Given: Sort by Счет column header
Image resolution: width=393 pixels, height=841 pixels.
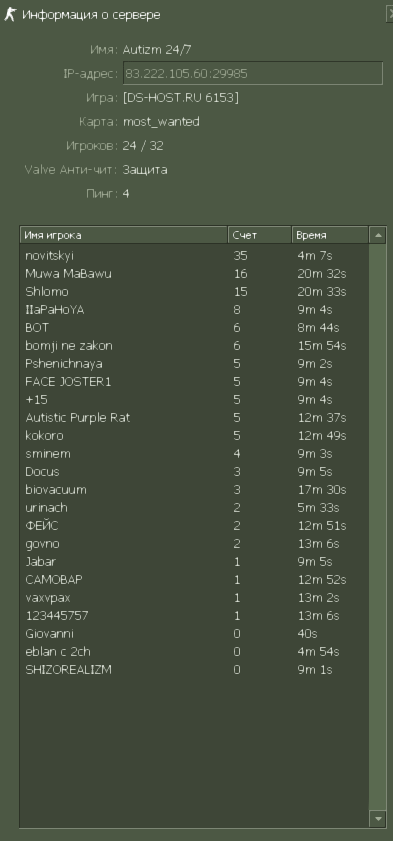Looking at the screenshot, I should 260,235.
